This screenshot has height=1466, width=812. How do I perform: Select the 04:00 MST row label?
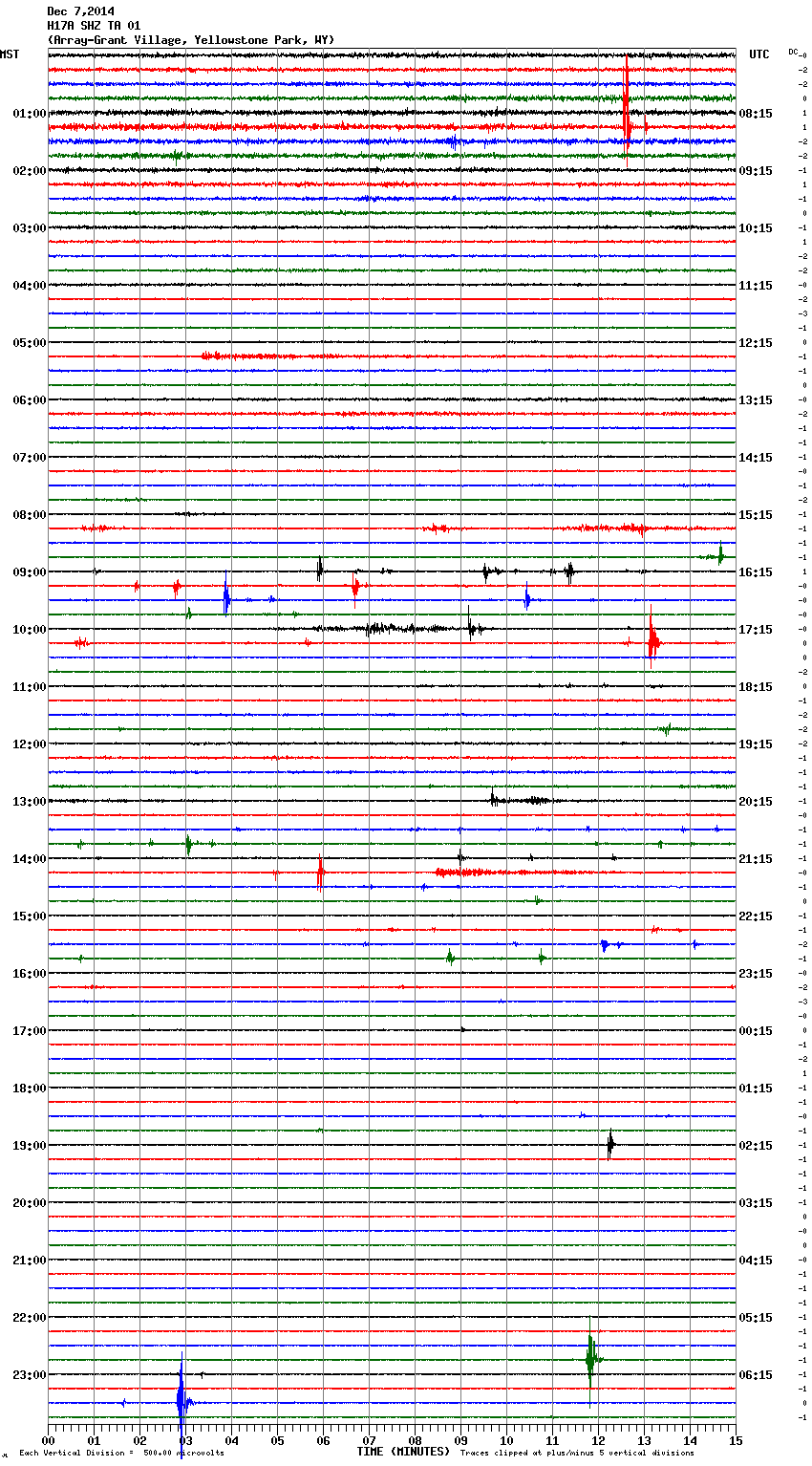pos(30,286)
